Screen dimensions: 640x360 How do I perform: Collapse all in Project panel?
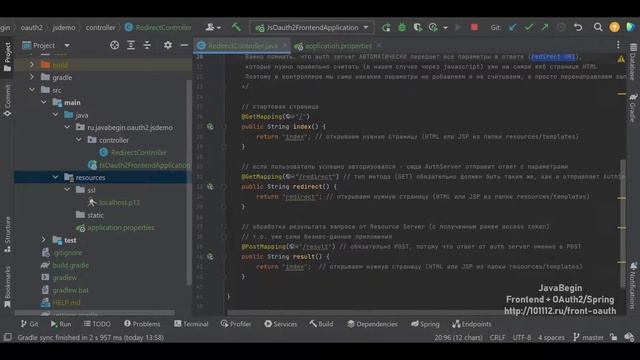pos(147,45)
